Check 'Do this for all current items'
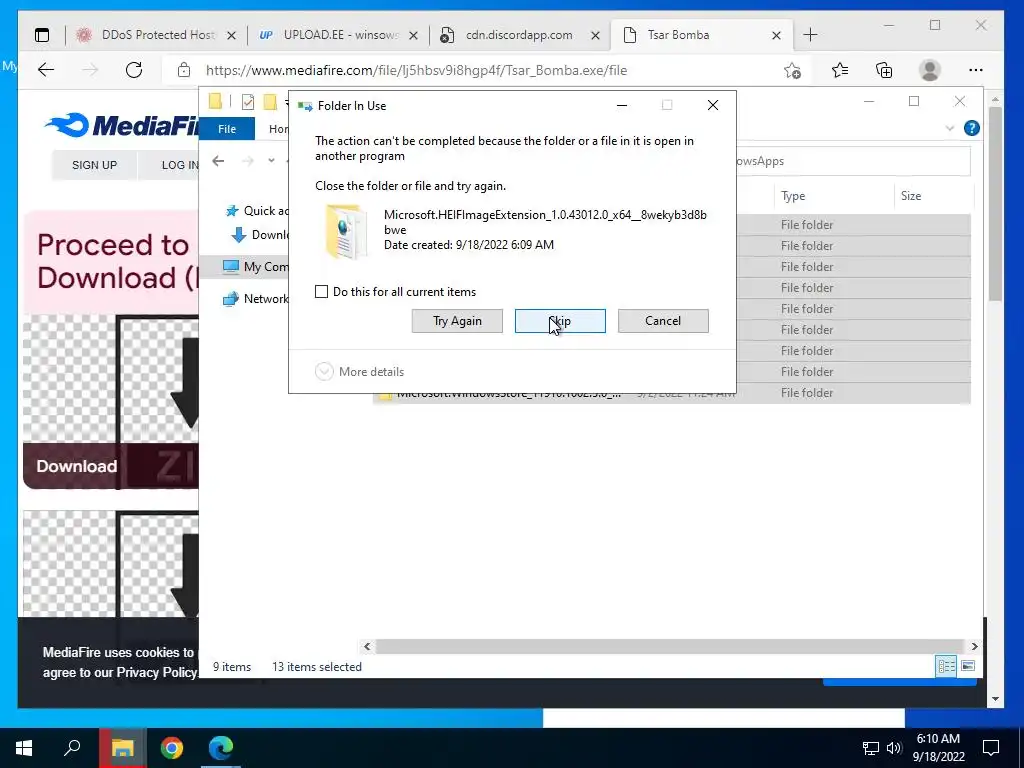Image resolution: width=1024 pixels, height=768 pixels. [321, 292]
